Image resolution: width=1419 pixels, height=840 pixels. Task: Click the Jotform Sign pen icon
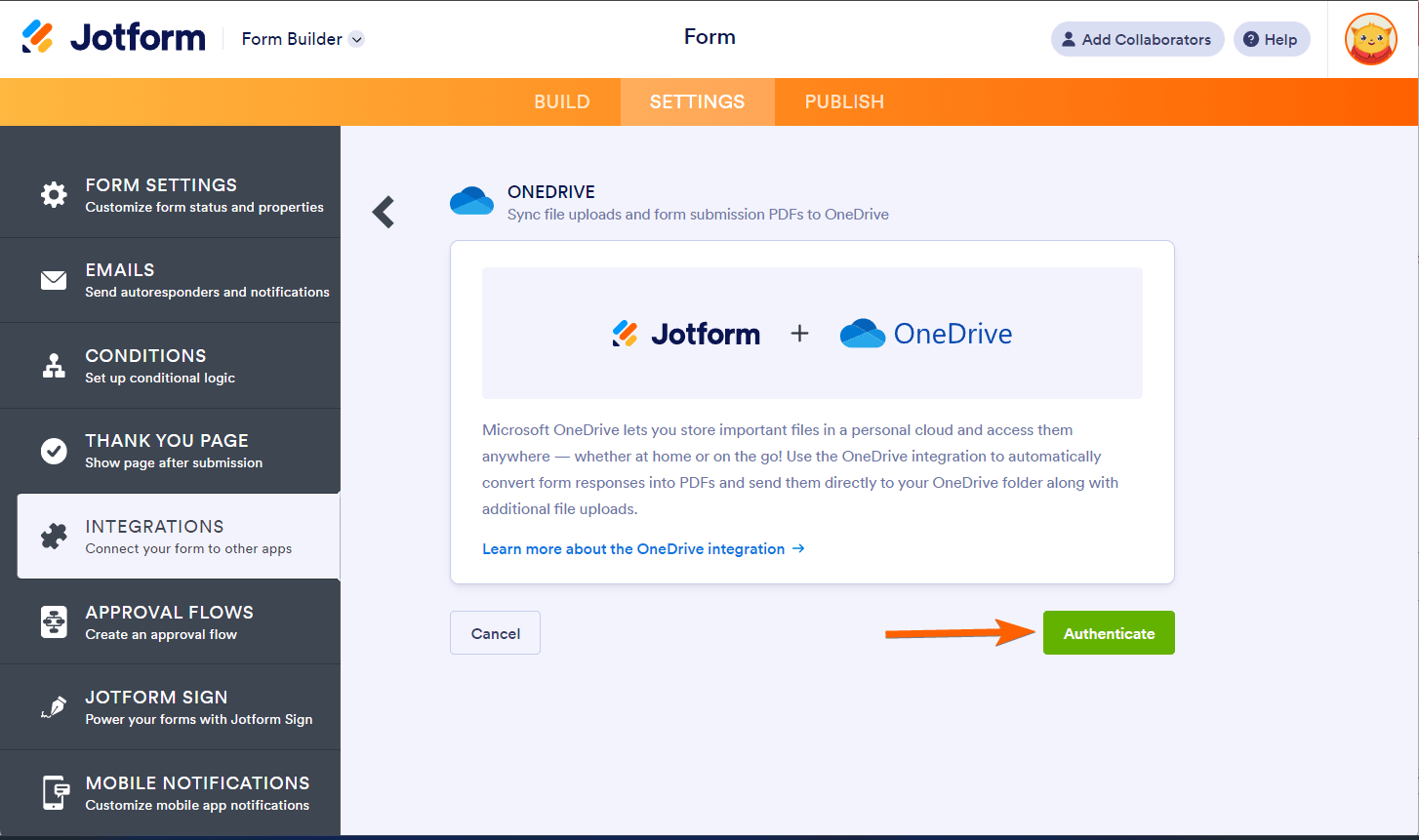(x=54, y=707)
